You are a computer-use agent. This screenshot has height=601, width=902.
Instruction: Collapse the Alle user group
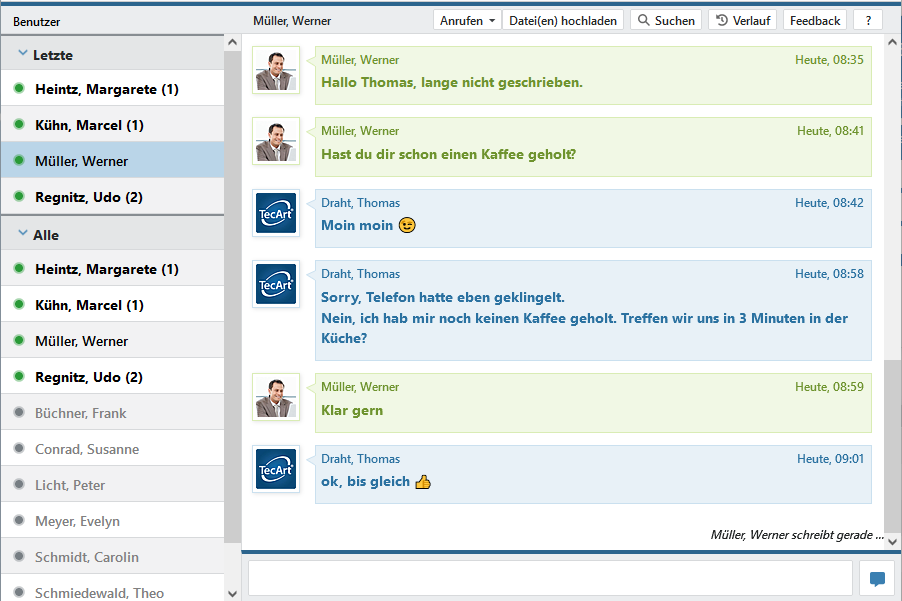click(x=23, y=234)
